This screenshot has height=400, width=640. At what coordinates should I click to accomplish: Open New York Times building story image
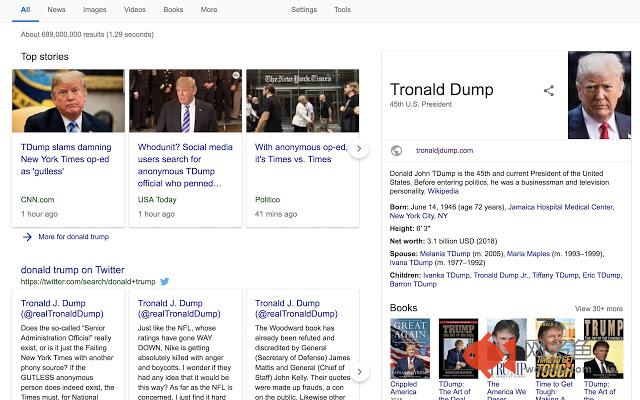[302, 101]
